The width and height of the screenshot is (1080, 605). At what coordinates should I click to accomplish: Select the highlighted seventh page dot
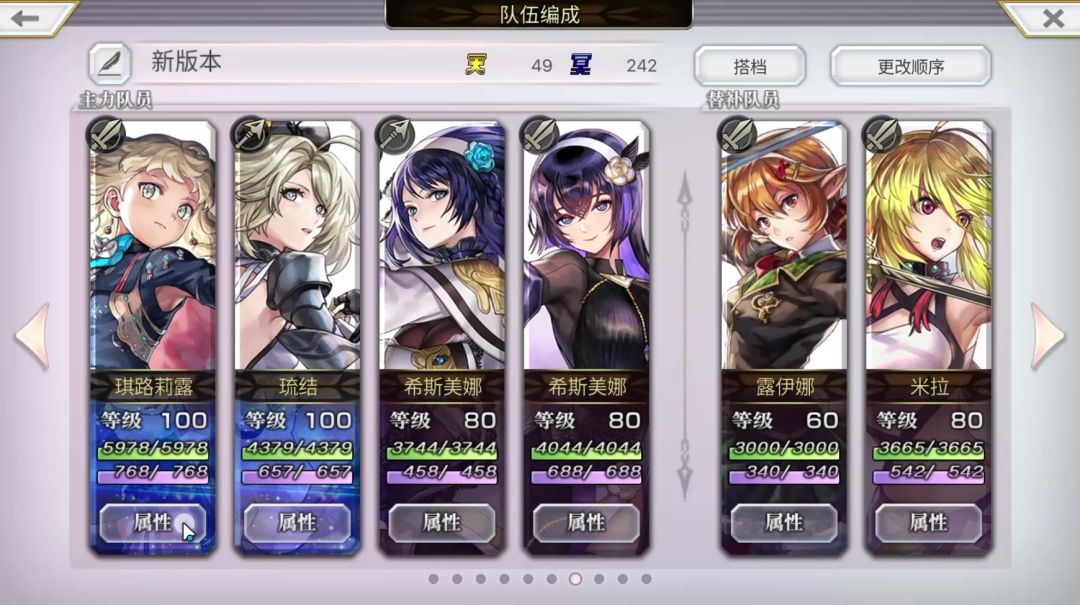click(x=575, y=579)
